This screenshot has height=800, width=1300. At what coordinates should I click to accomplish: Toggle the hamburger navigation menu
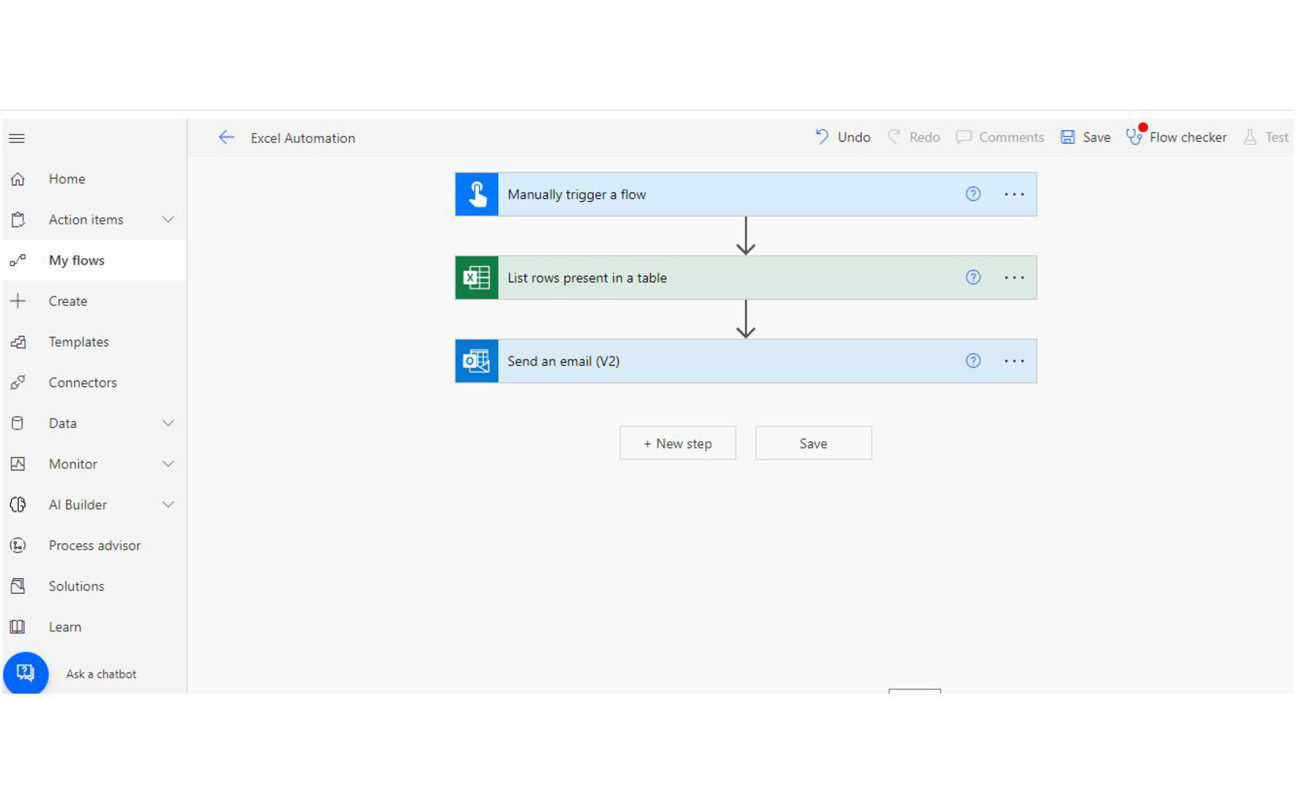[17, 138]
